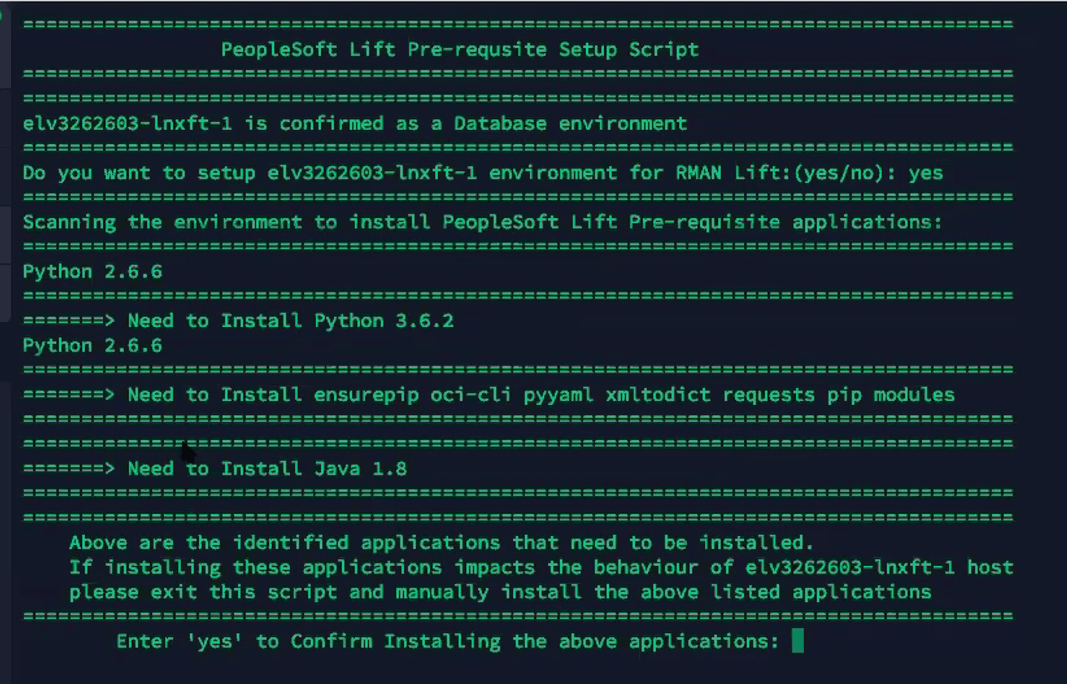Click the topmost equals-sign separator line
This screenshot has width=1067, height=684.
tap(518, 25)
